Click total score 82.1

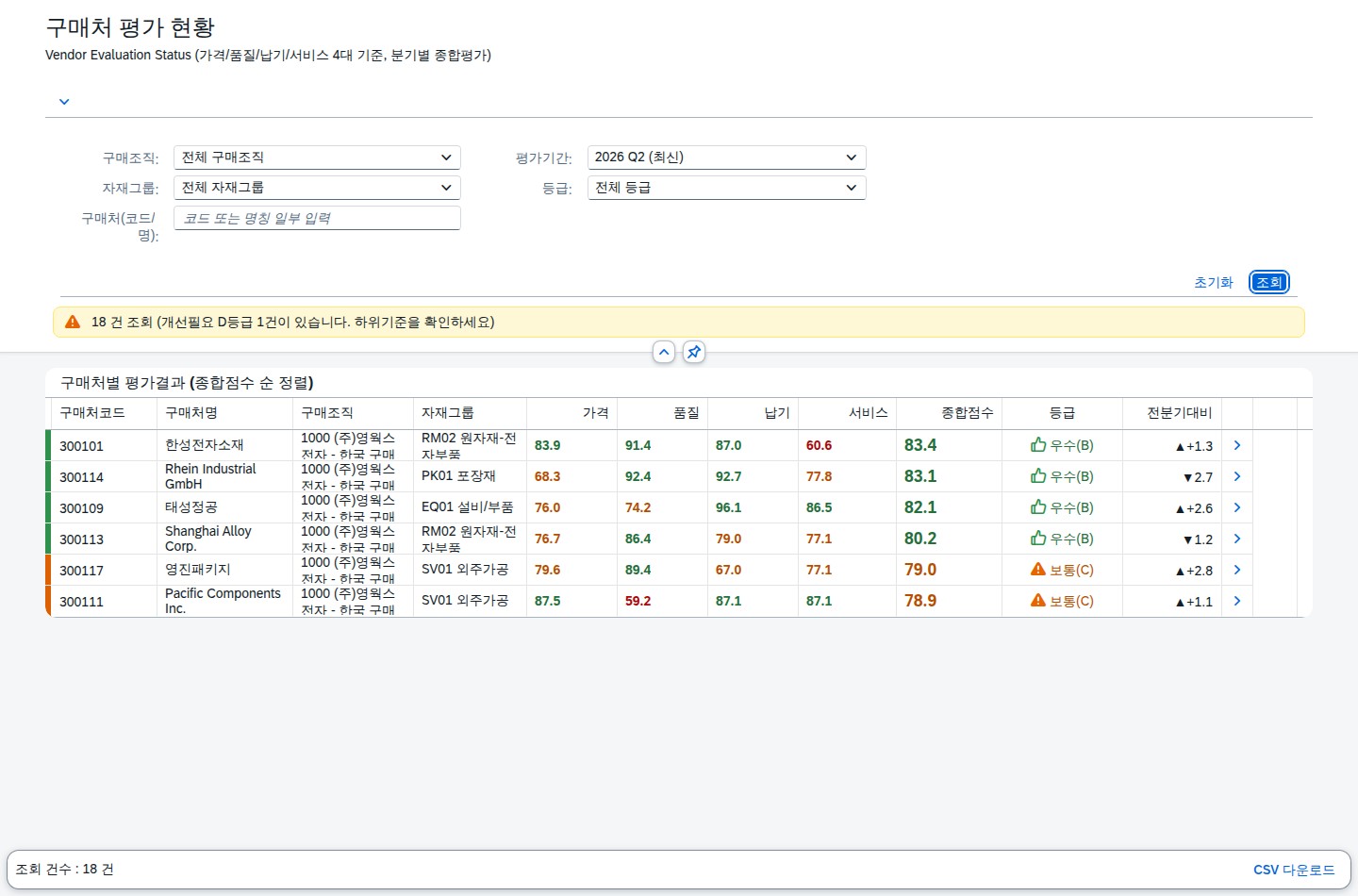pyautogui.click(x=920, y=507)
